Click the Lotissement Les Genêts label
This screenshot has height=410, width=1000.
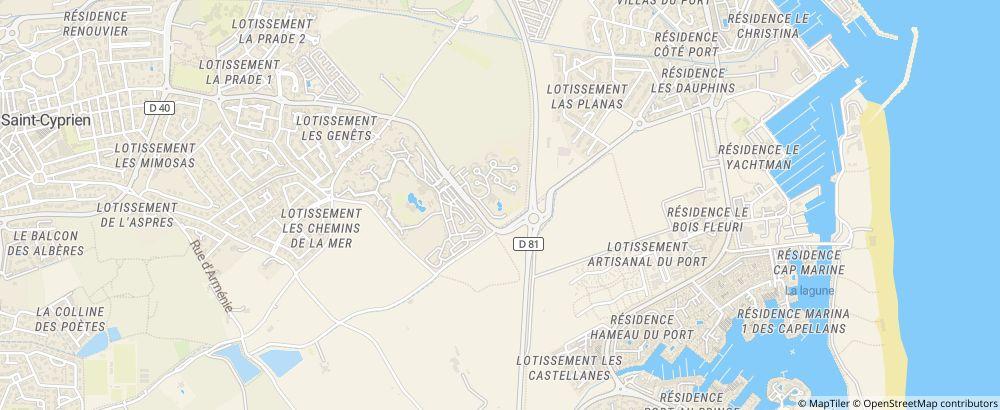(336, 128)
